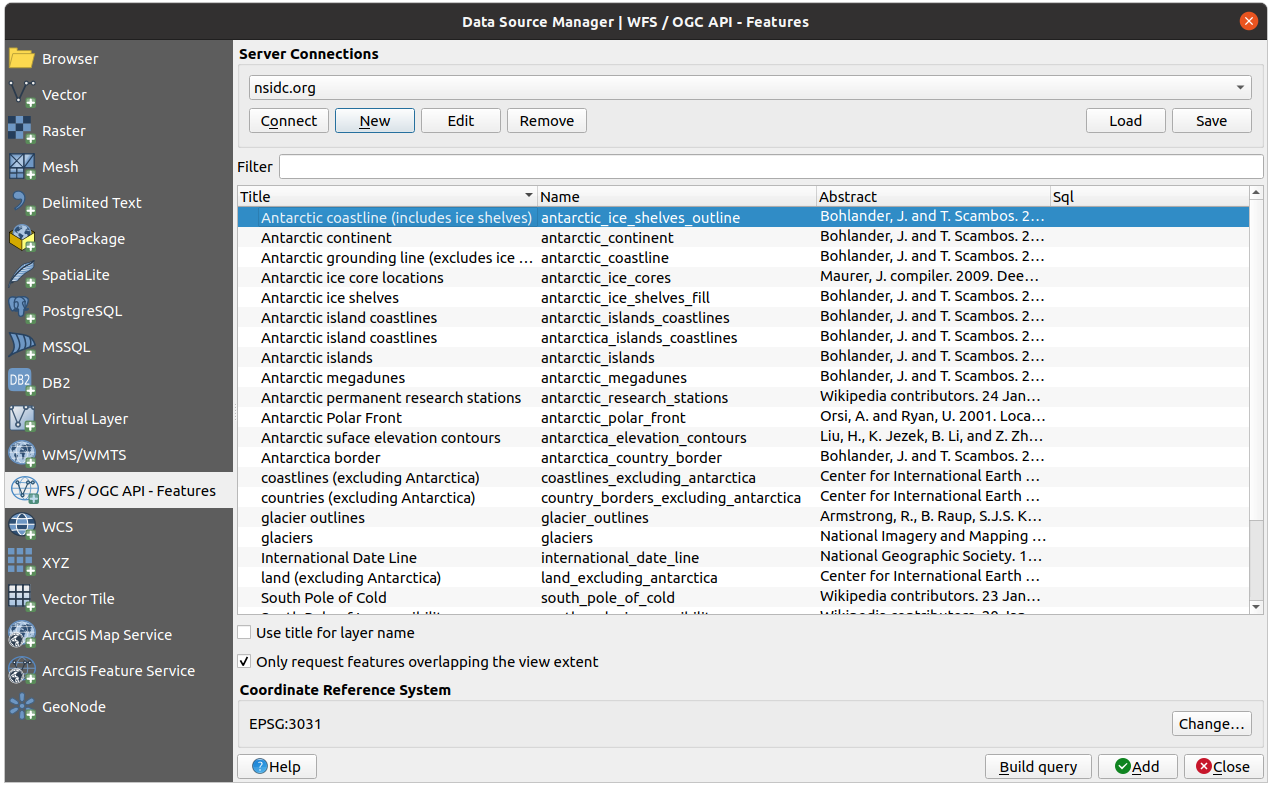Open the Browser source icon
The height and width of the screenshot is (787, 1271).
[x=22, y=59]
